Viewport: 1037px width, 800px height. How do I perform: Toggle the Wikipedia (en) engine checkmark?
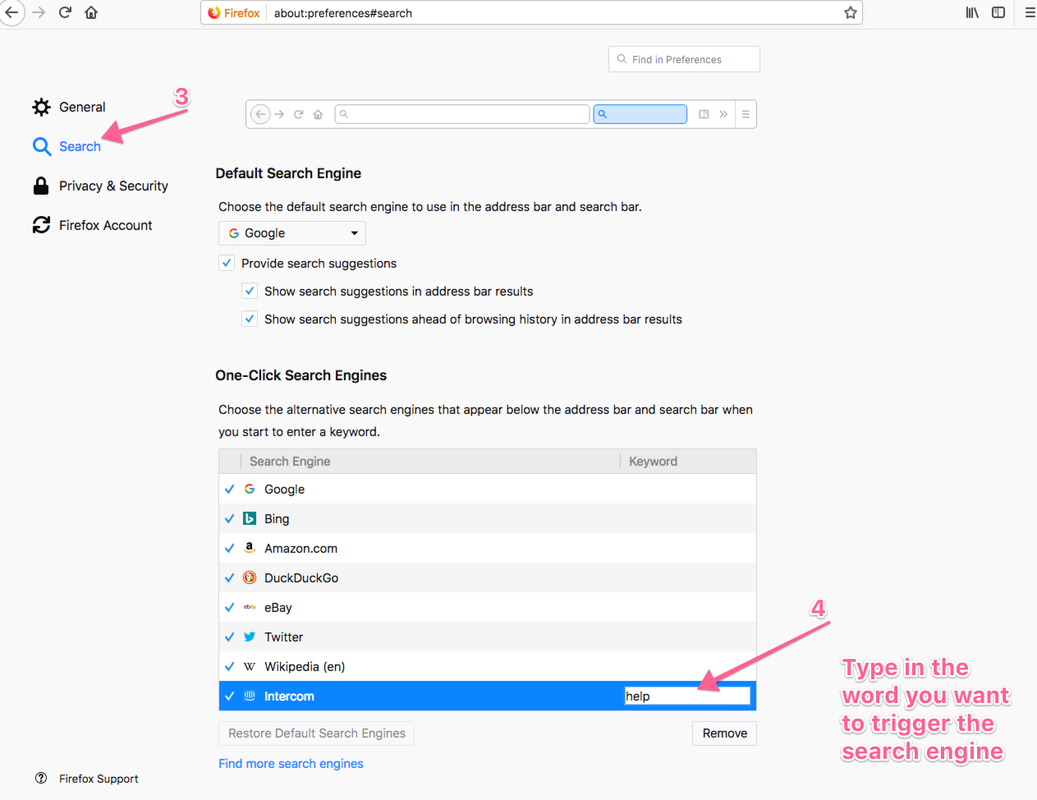click(229, 666)
